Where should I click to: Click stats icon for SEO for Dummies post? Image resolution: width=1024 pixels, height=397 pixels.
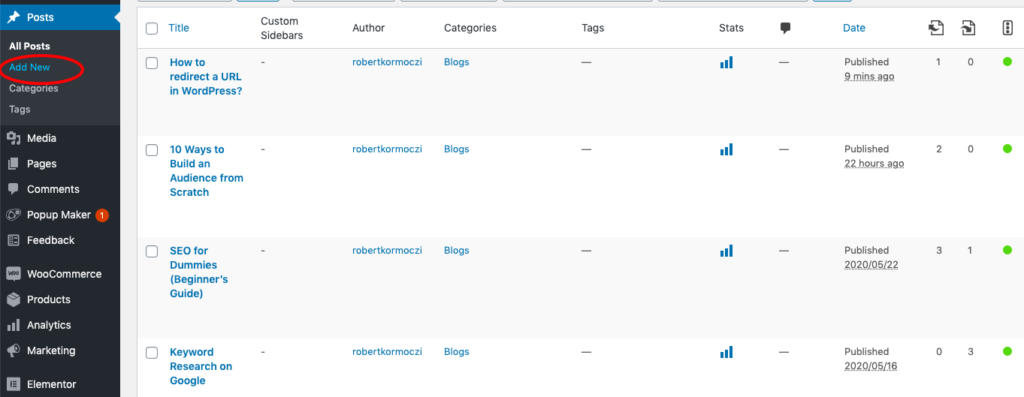(726, 251)
